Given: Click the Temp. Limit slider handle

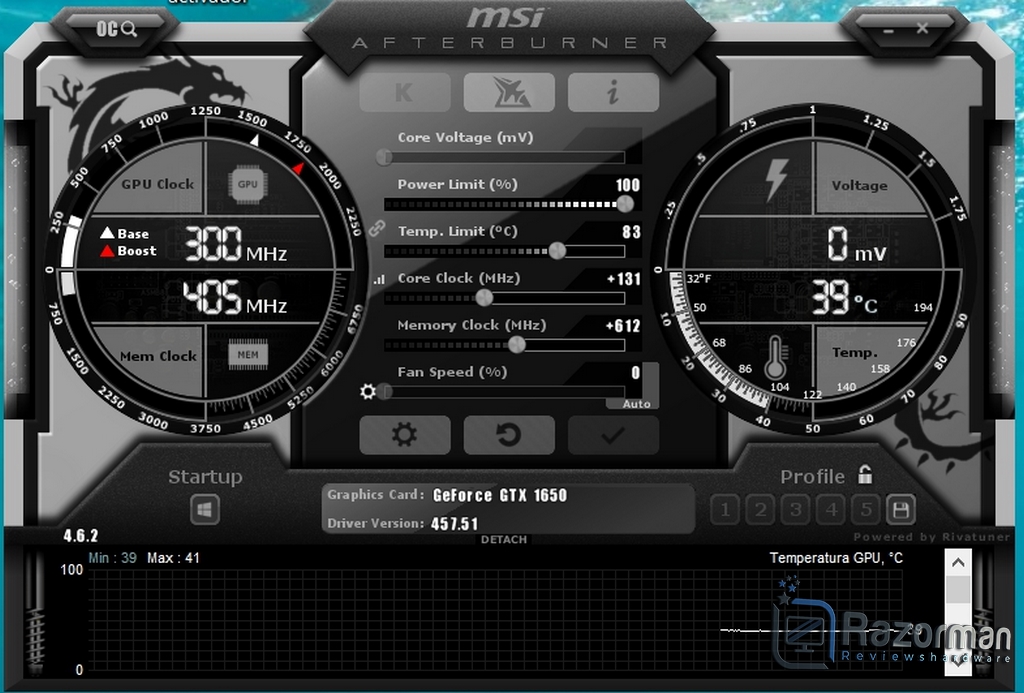Looking at the screenshot, I should coord(557,250).
